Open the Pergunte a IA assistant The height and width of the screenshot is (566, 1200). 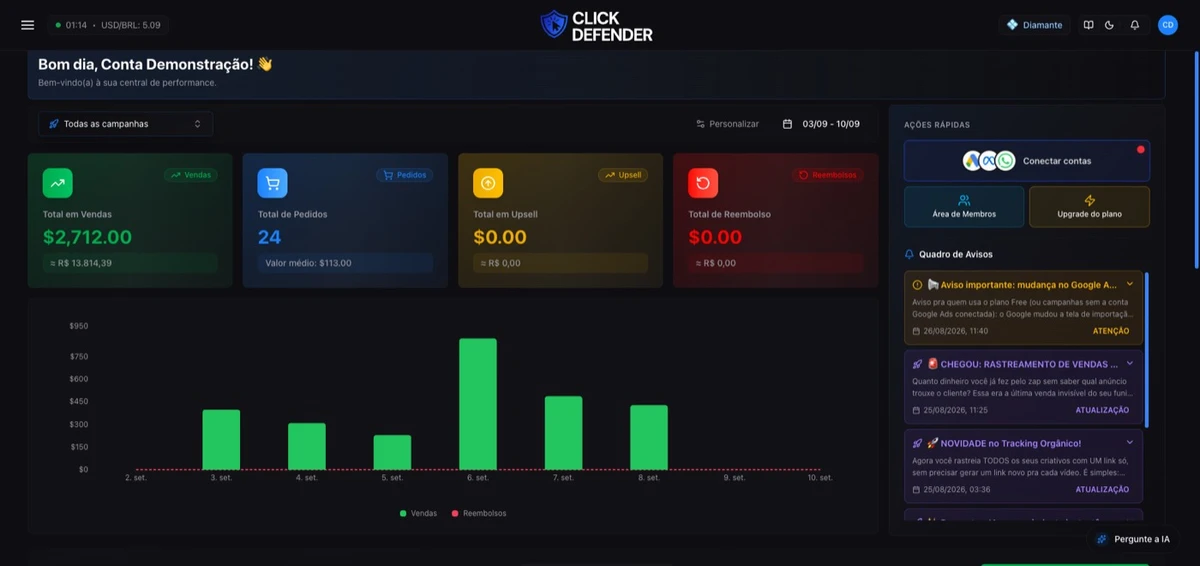(x=1133, y=539)
